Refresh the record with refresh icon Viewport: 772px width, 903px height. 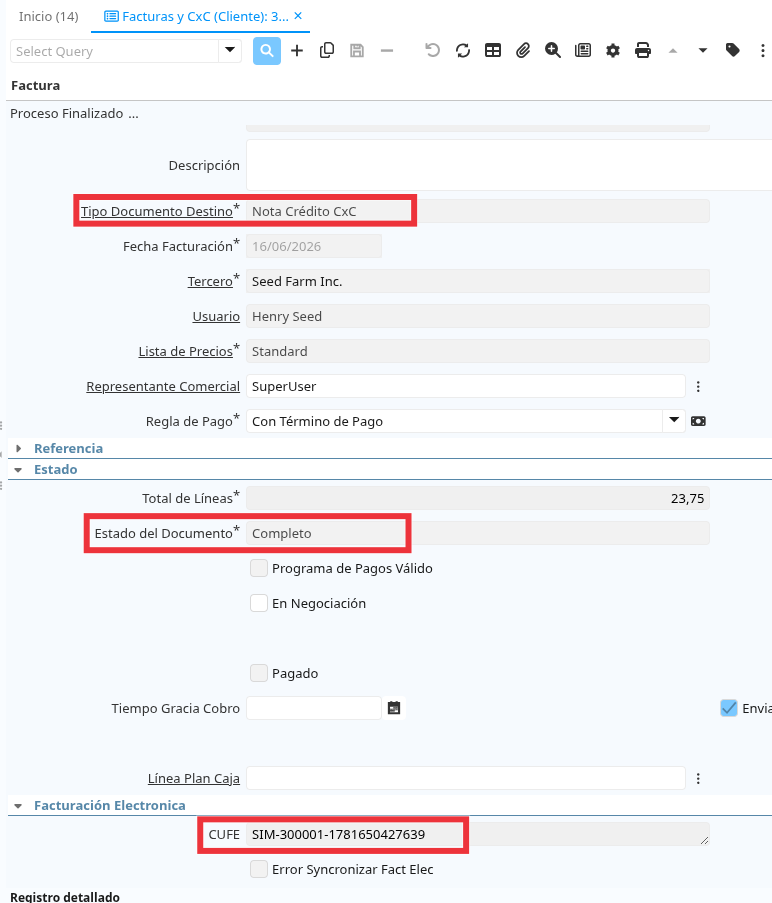tap(463, 51)
